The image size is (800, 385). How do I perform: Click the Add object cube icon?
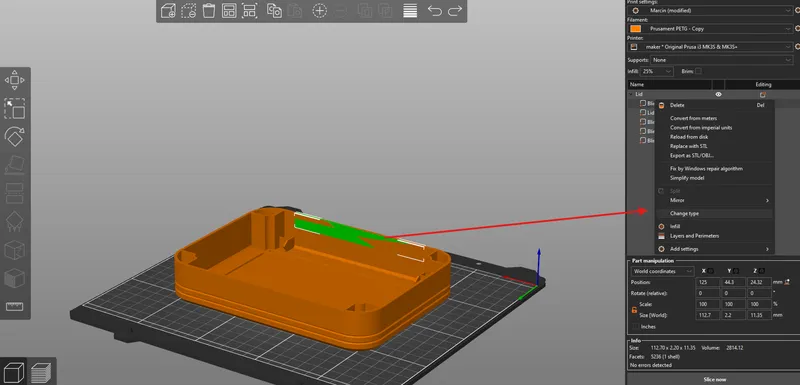(168, 11)
